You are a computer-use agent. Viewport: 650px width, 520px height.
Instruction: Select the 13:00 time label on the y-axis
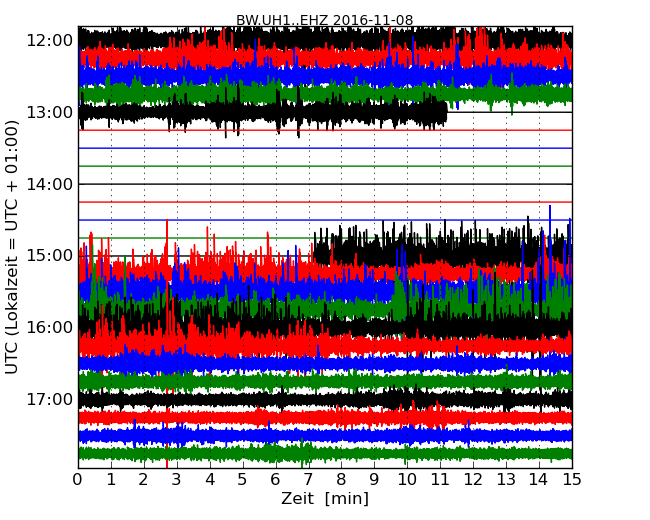tap(50, 112)
